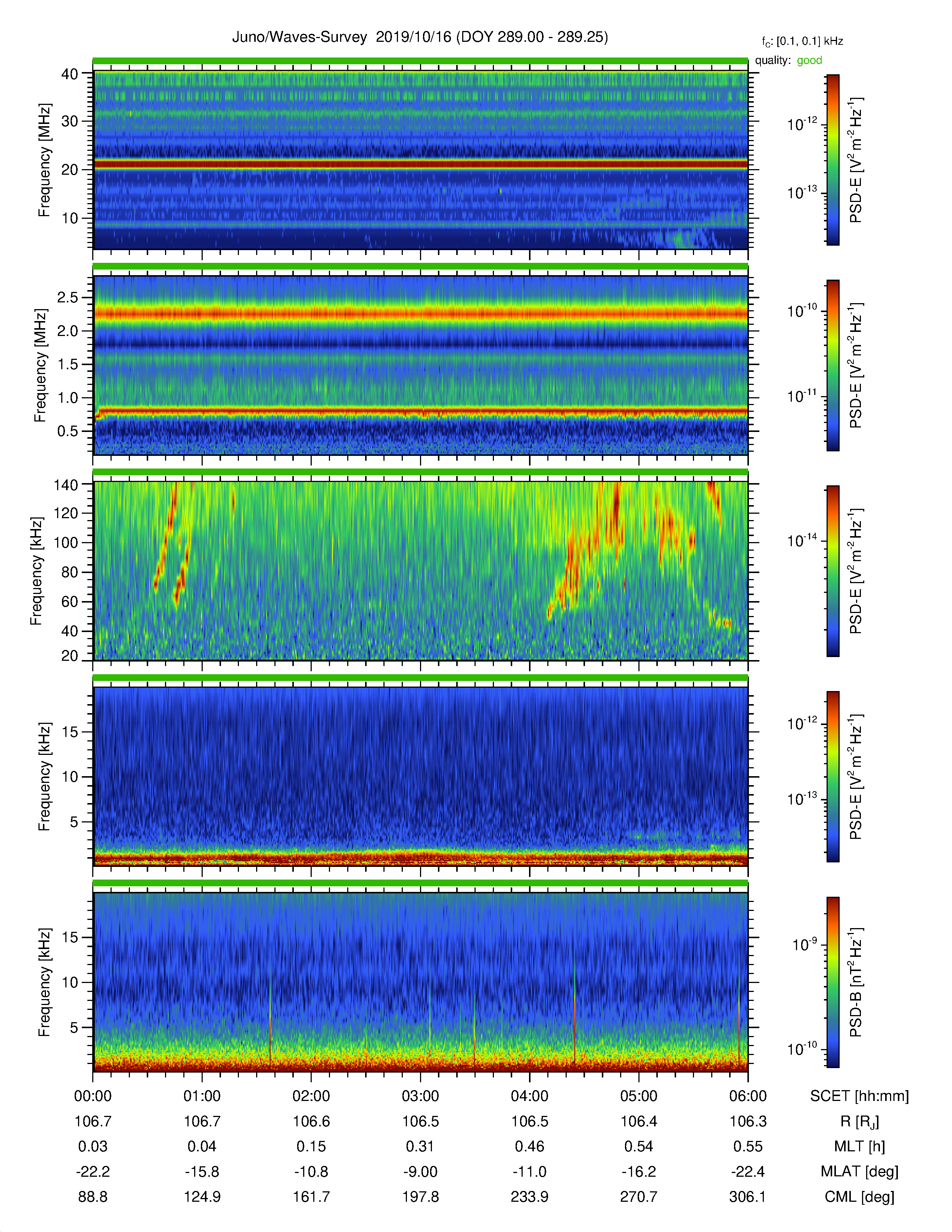Click the MLAT [deg] row label
Image resolution: width=952 pixels, height=1232 pixels.
tap(859, 1172)
